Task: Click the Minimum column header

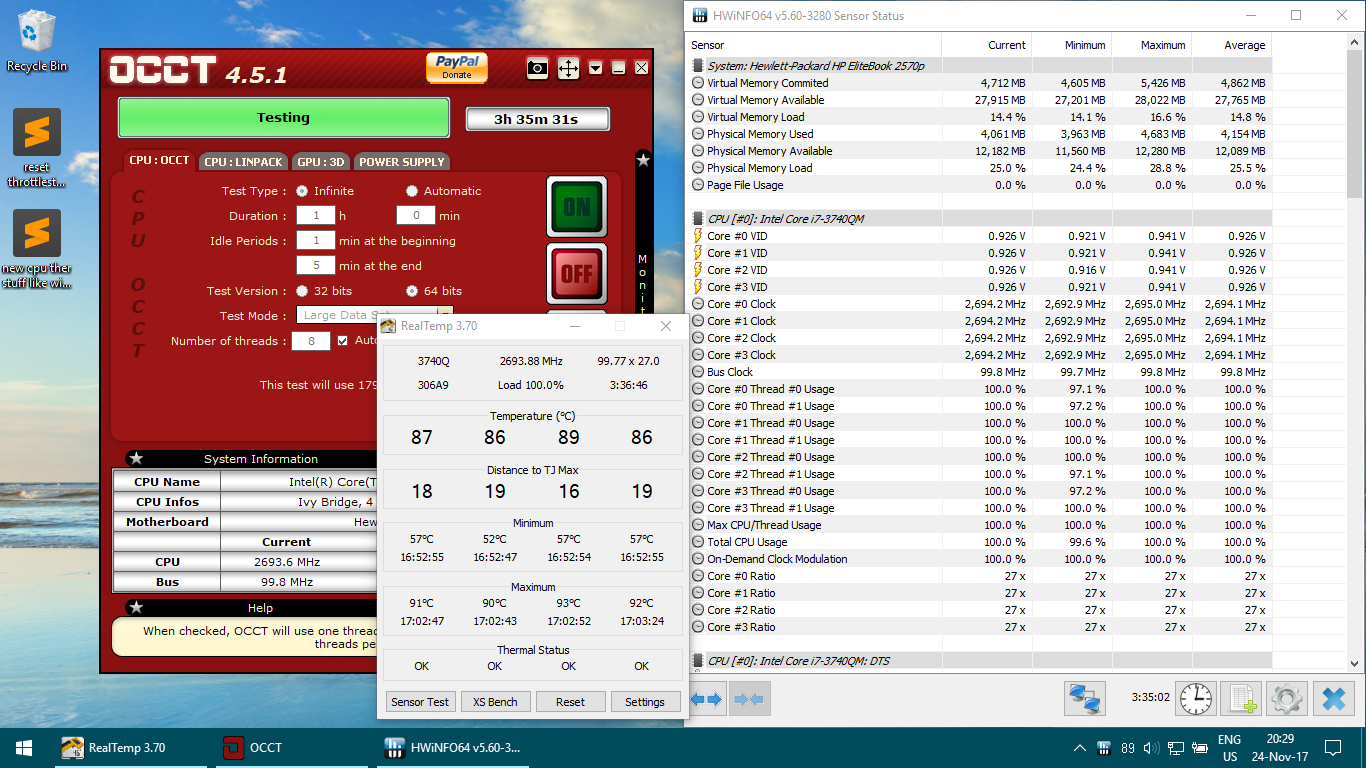Action: click(1071, 45)
